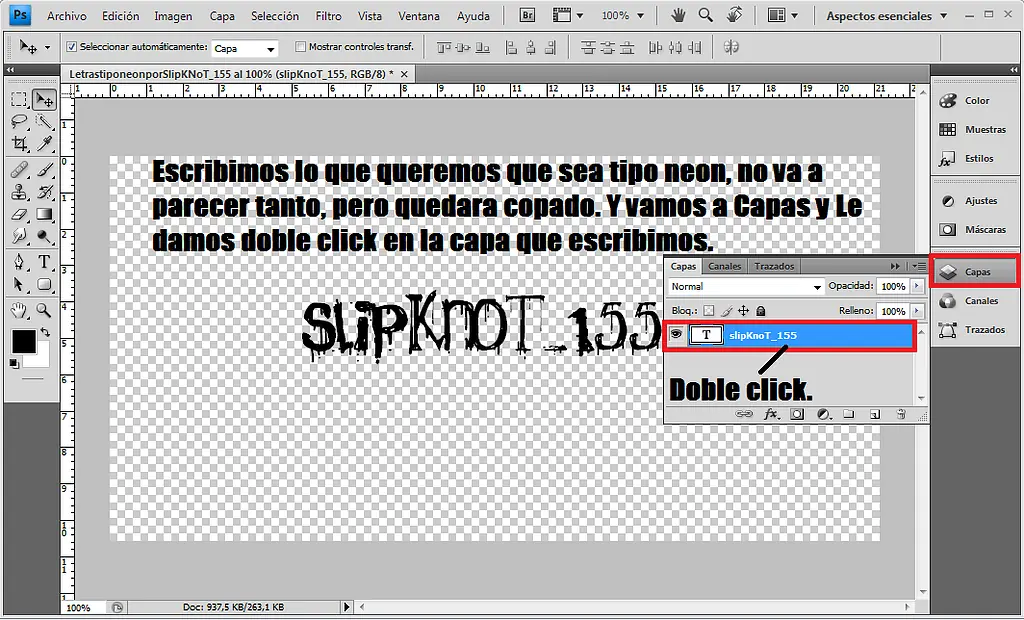The height and width of the screenshot is (620, 1024).
Task: Open the Ventana menu
Action: [x=419, y=16]
